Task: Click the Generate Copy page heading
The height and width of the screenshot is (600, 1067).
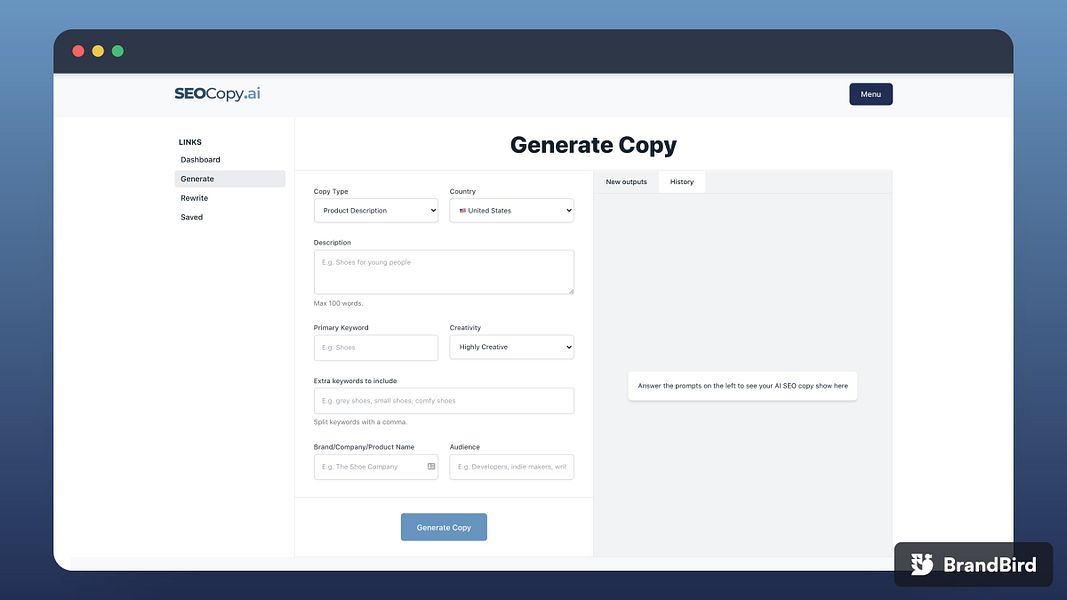Action: pyautogui.click(x=593, y=145)
